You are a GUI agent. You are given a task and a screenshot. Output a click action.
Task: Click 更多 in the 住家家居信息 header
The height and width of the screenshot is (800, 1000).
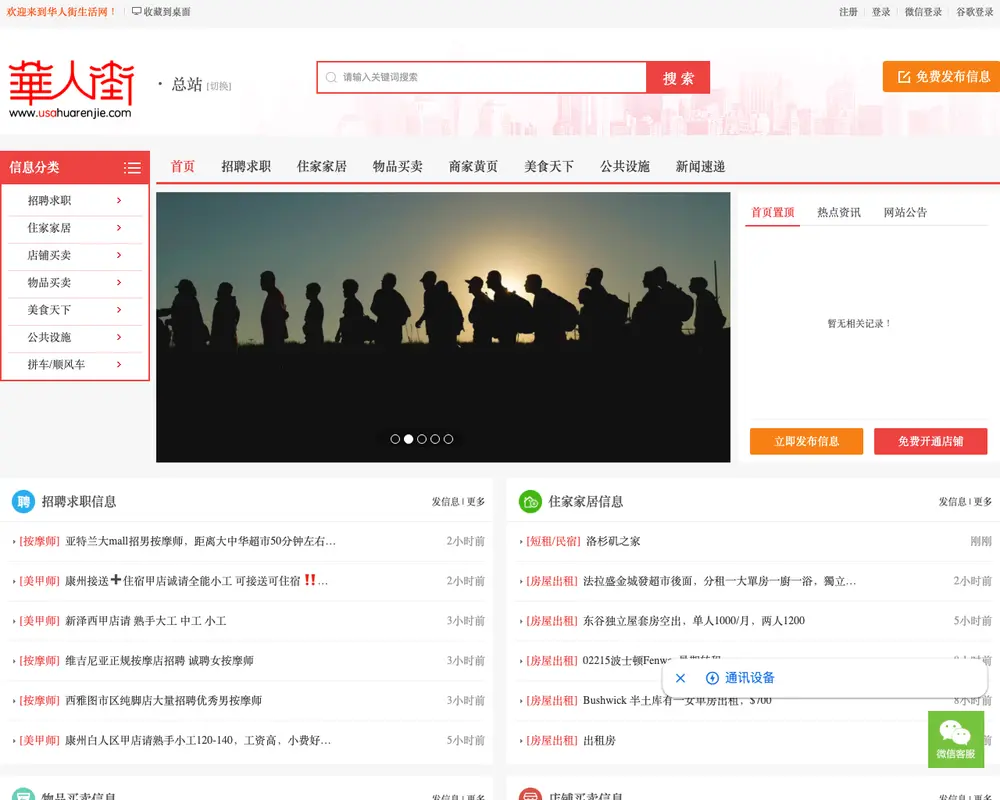click(x=983, y=502)
